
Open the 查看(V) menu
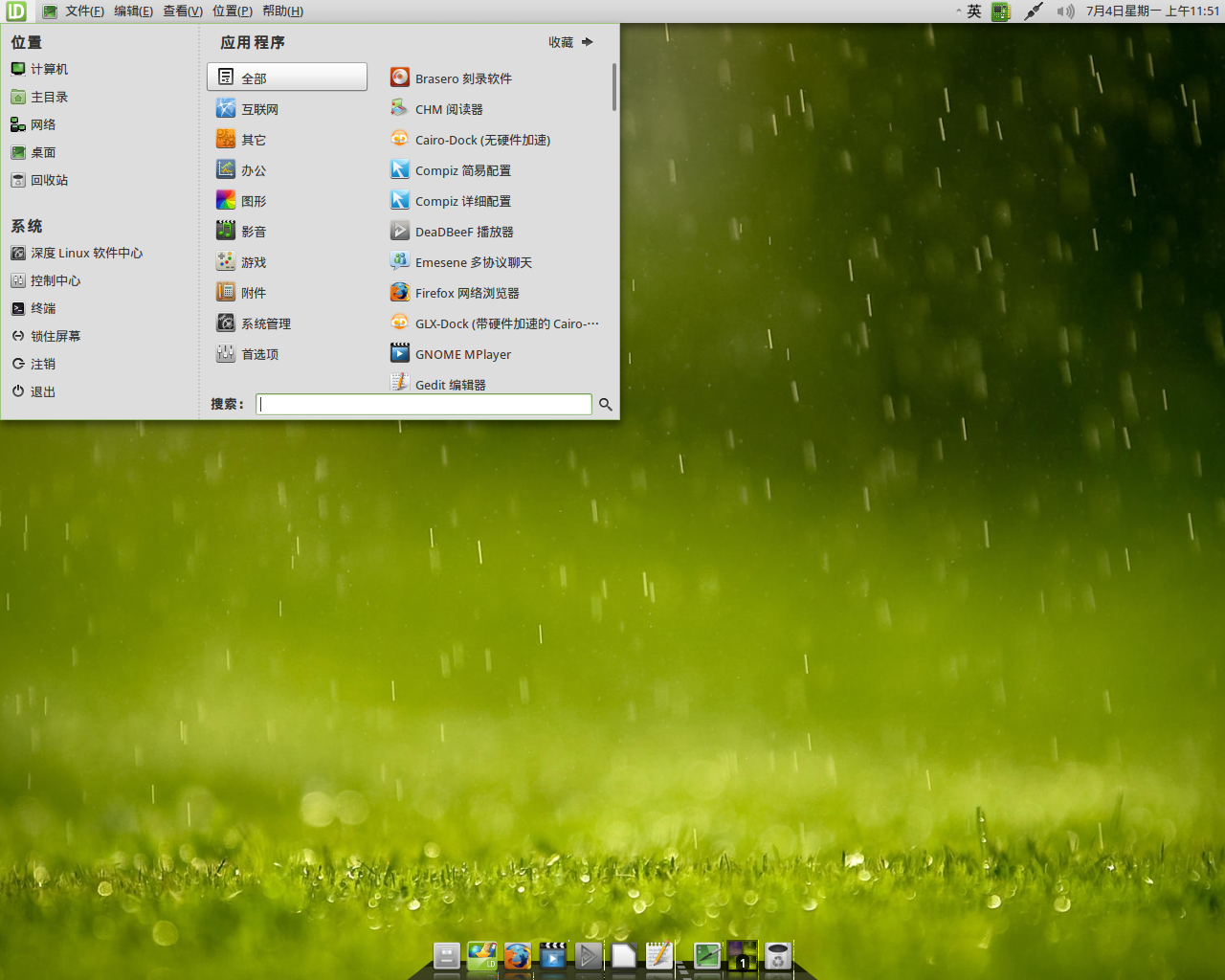183,11
